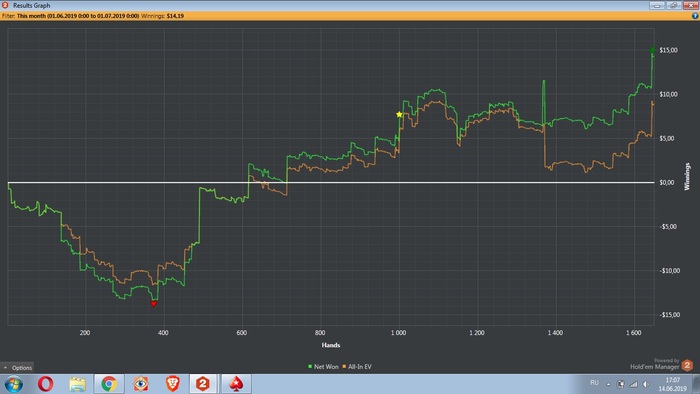Click the -$15,00 axis value
Viewport: 700px width, 394px height.
coord(669,315)
